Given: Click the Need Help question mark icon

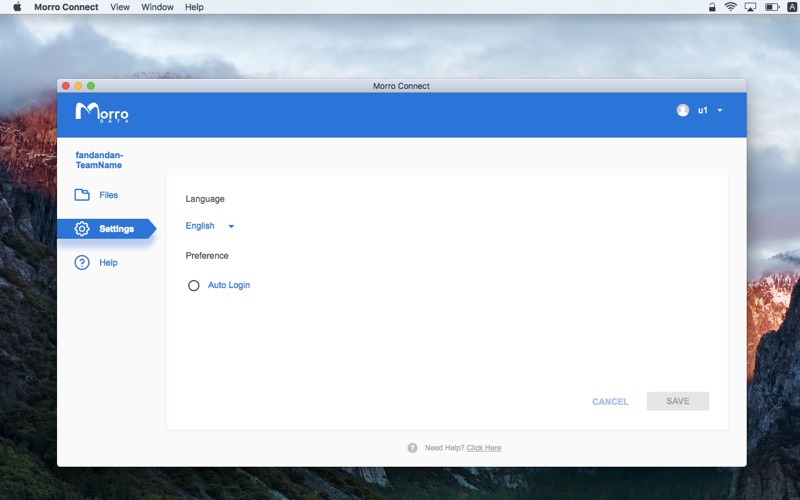Looking at the screenshot, I should pos(412,448).
